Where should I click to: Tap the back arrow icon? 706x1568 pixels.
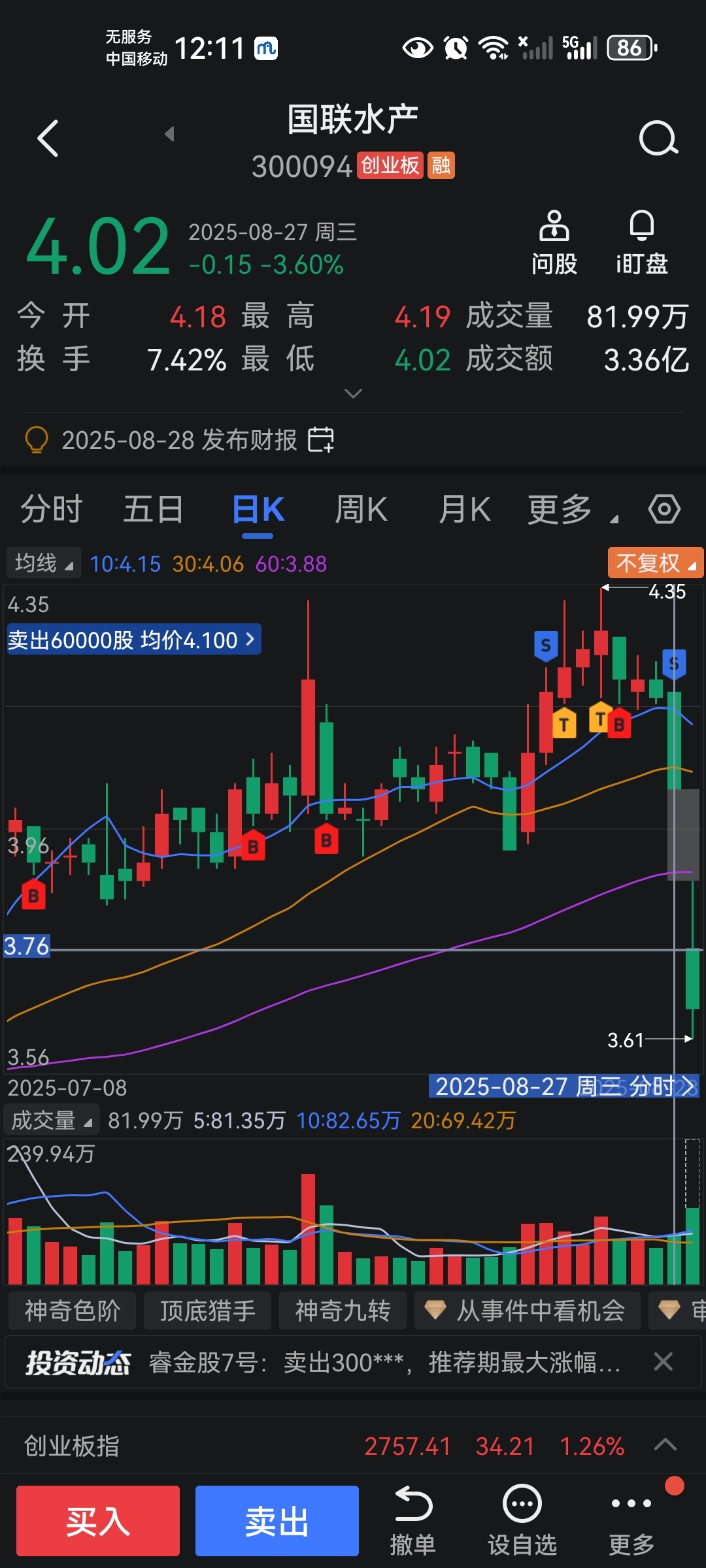coord(48,138)
